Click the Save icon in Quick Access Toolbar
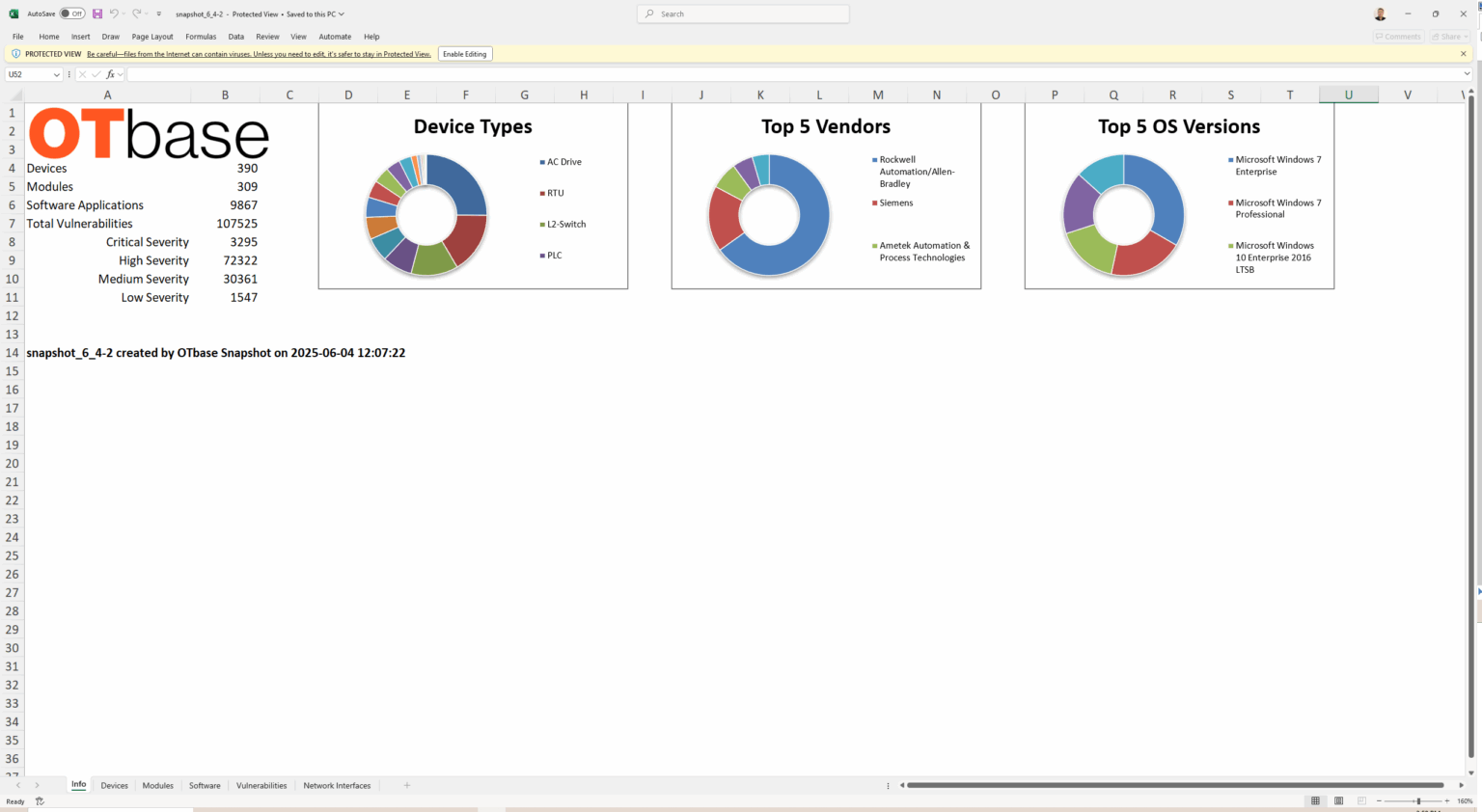Viewport: 1482px width, 812px height. click(x=96, y=14)
